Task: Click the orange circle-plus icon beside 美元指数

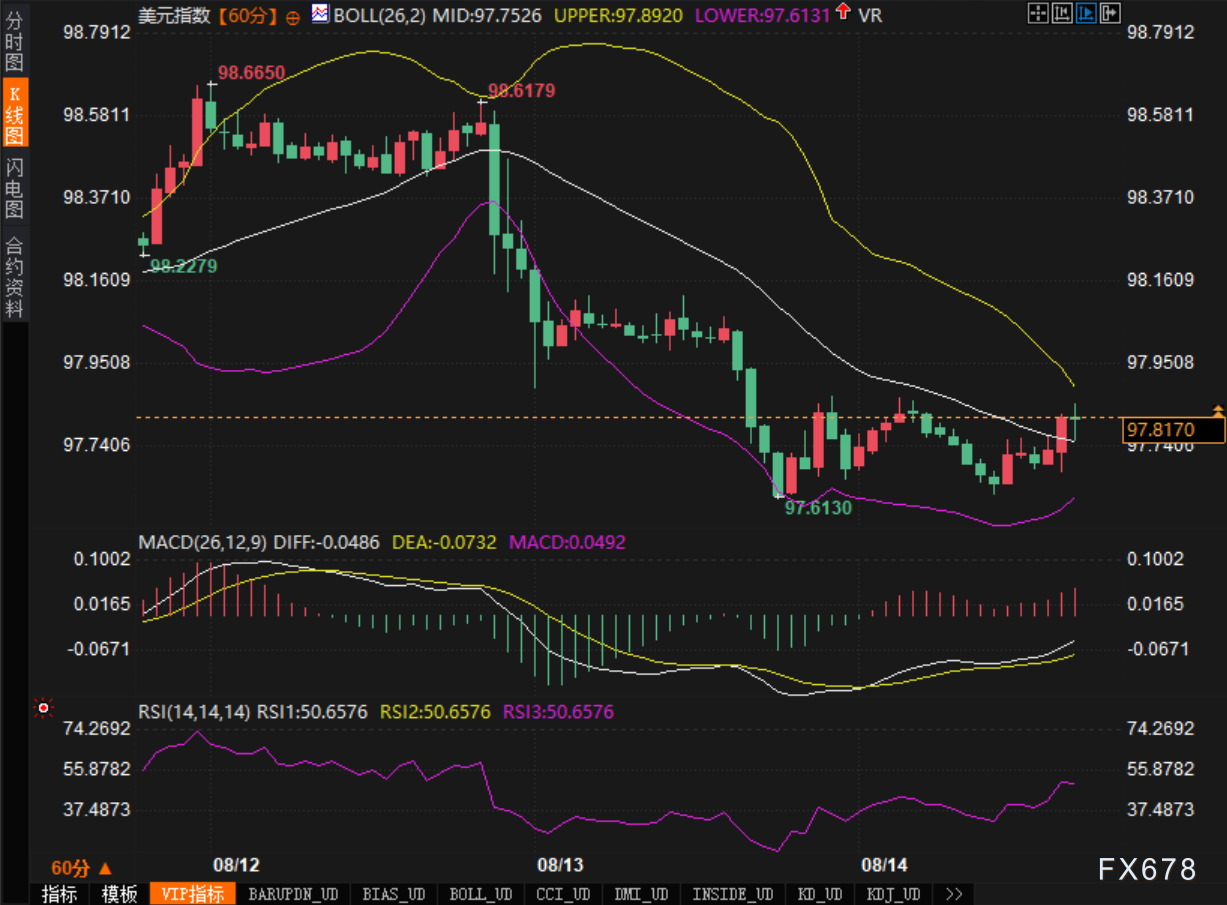Action: point(292,16)
